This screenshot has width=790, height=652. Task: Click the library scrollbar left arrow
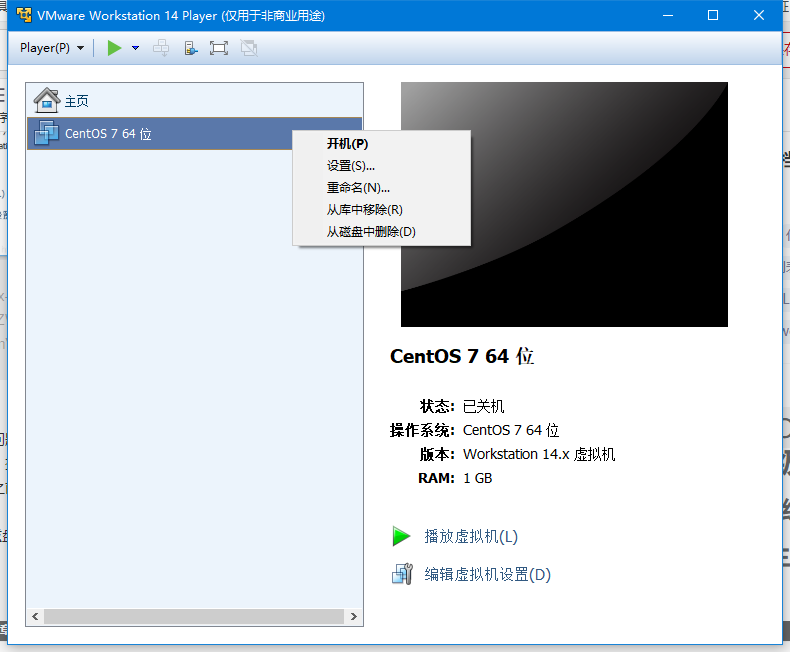pyautogui.click(x=35, y=616)
